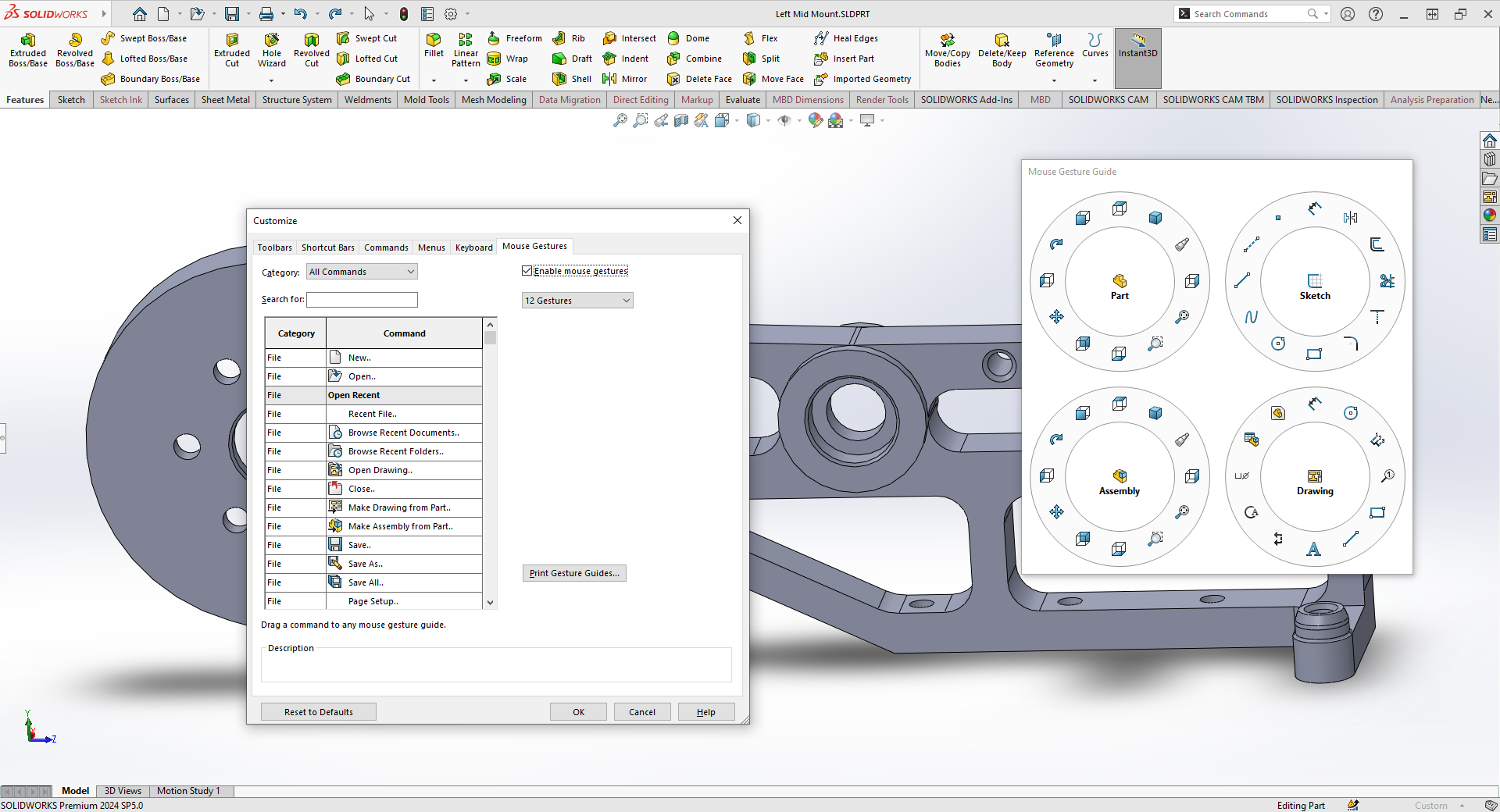1500x812 pixels.
Task: Expand the SOLIDWORKS logo menu arrow
Action: (104, 14)
